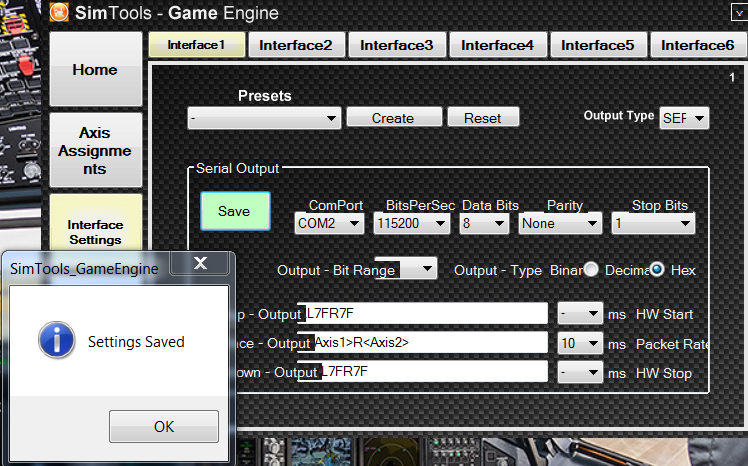Viewport: 748px width, 466px height.
Task: Click OK in Settings Saved dialog
Action: [x=164, y=426]
